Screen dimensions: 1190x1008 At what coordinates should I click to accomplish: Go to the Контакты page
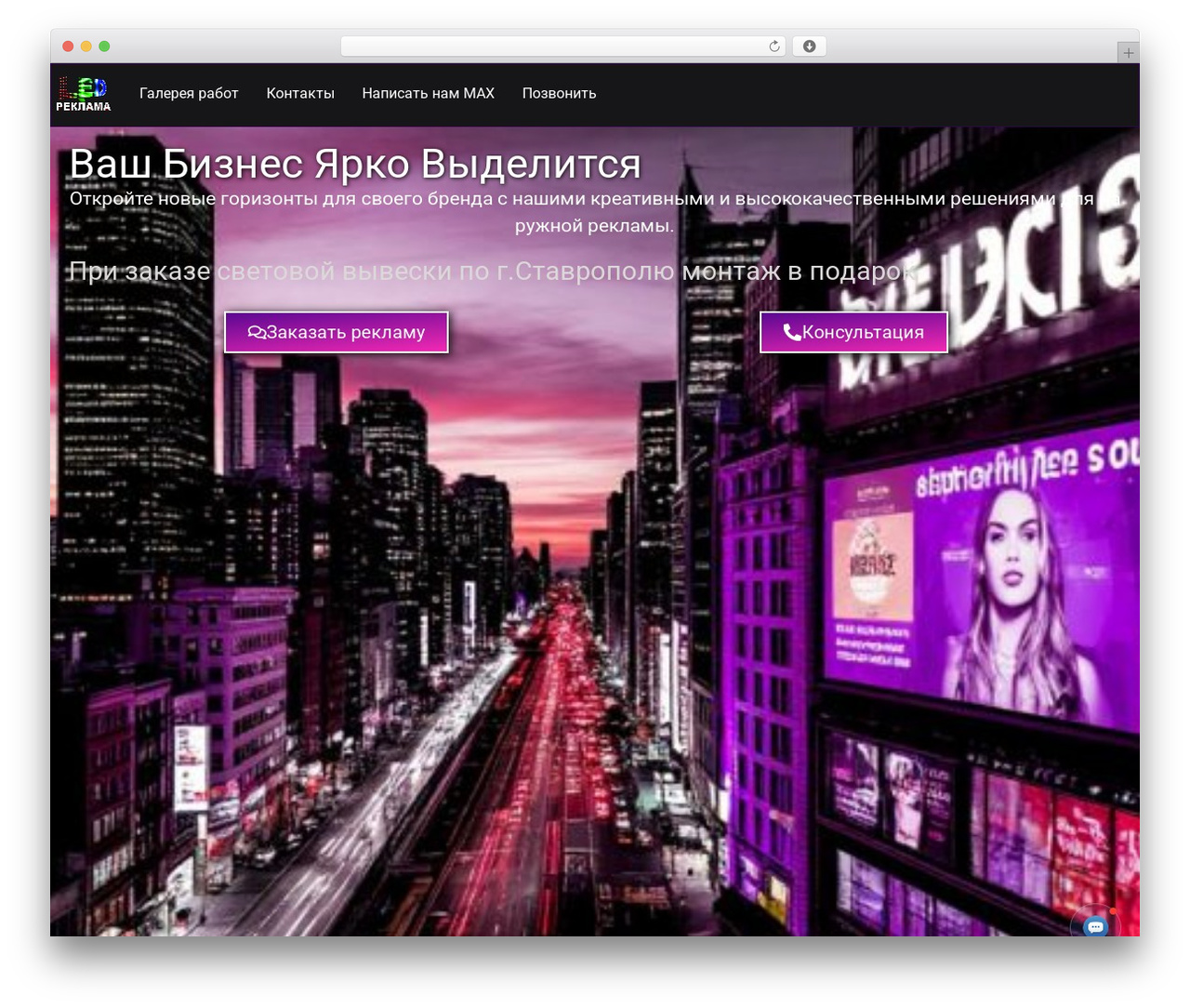pos(300,94)
